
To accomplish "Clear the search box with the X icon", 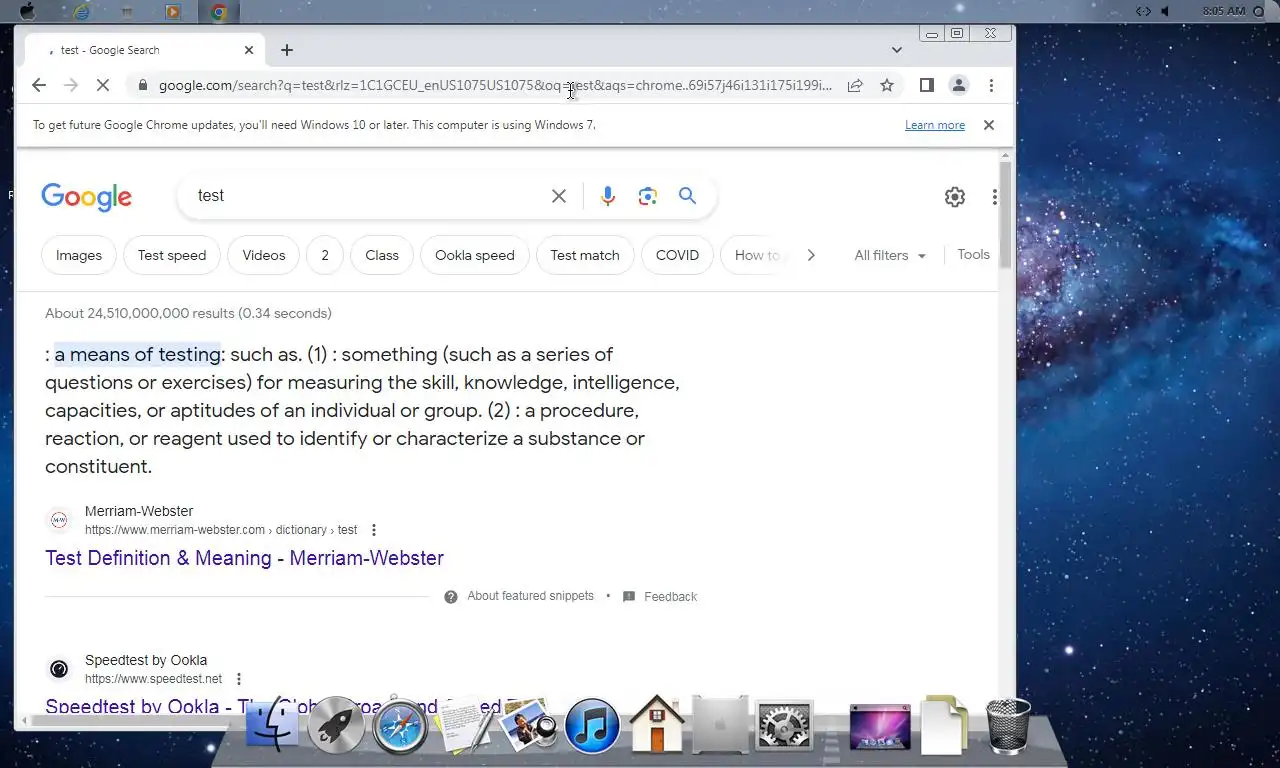I will pos(559,196).
